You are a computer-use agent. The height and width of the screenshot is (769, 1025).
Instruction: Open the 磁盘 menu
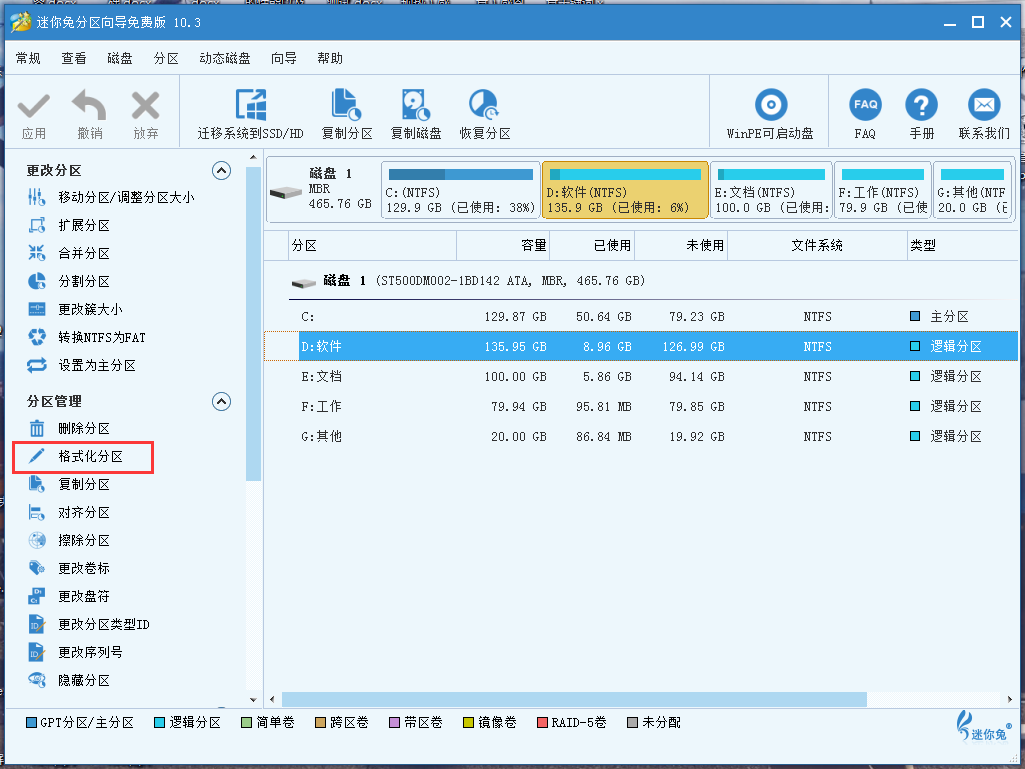120,58
